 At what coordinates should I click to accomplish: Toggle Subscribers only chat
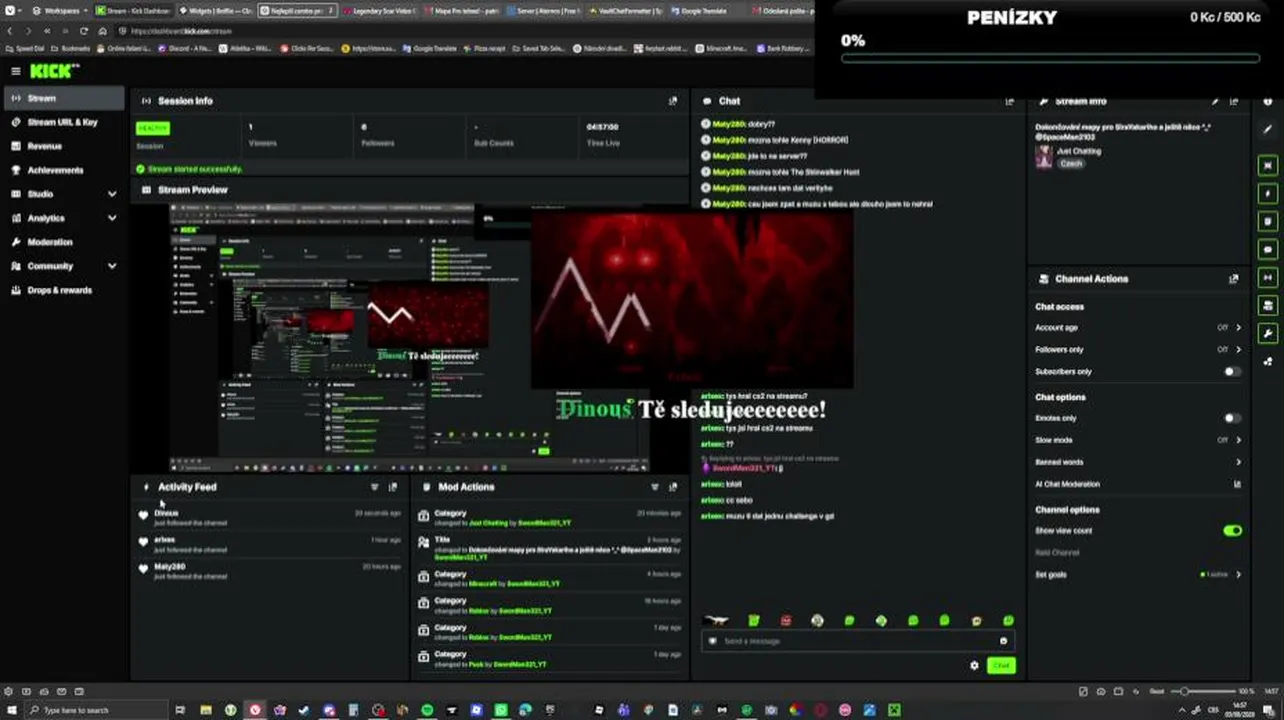[1232, 372]
